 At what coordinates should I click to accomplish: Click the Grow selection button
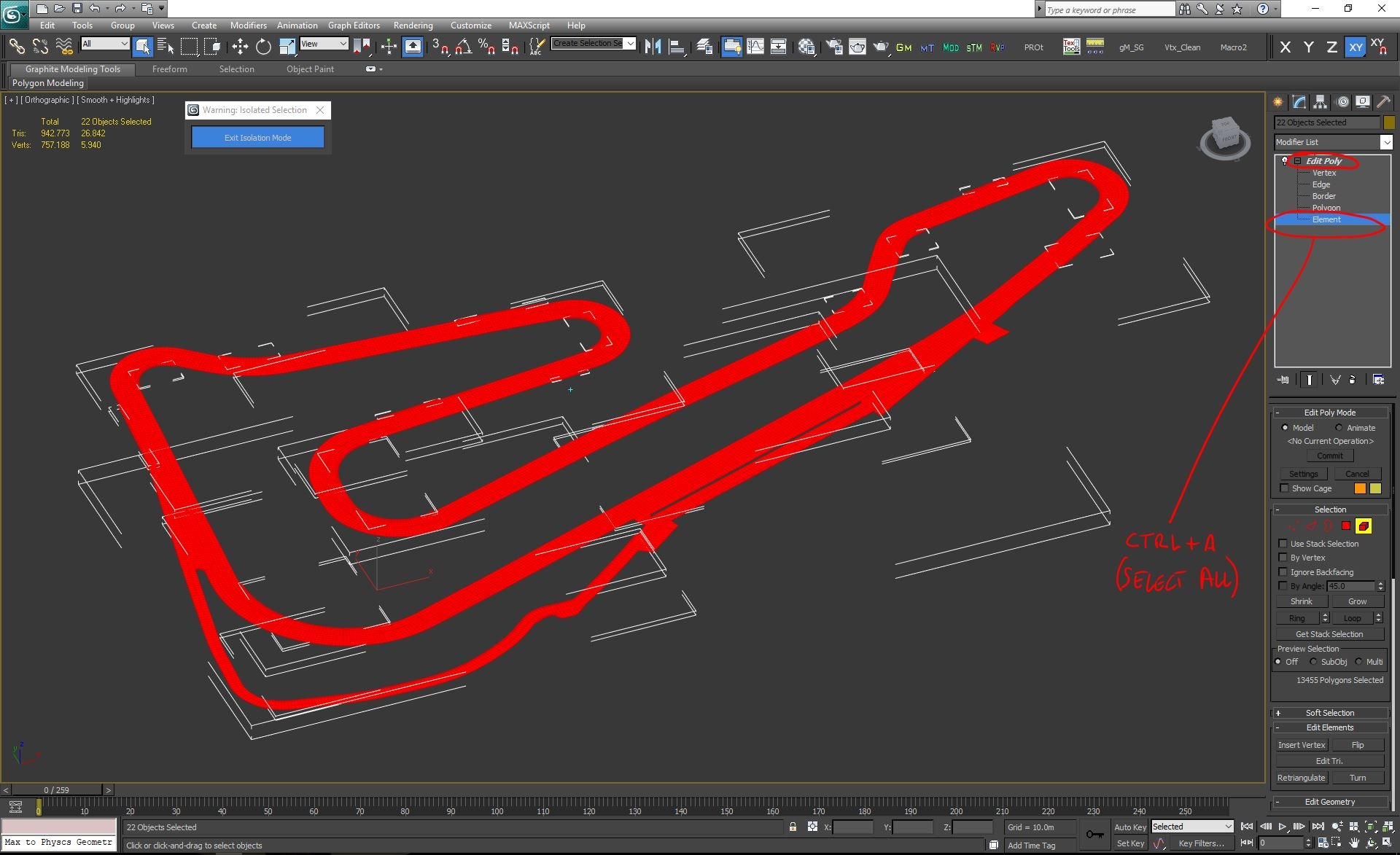pos(1357,601)
